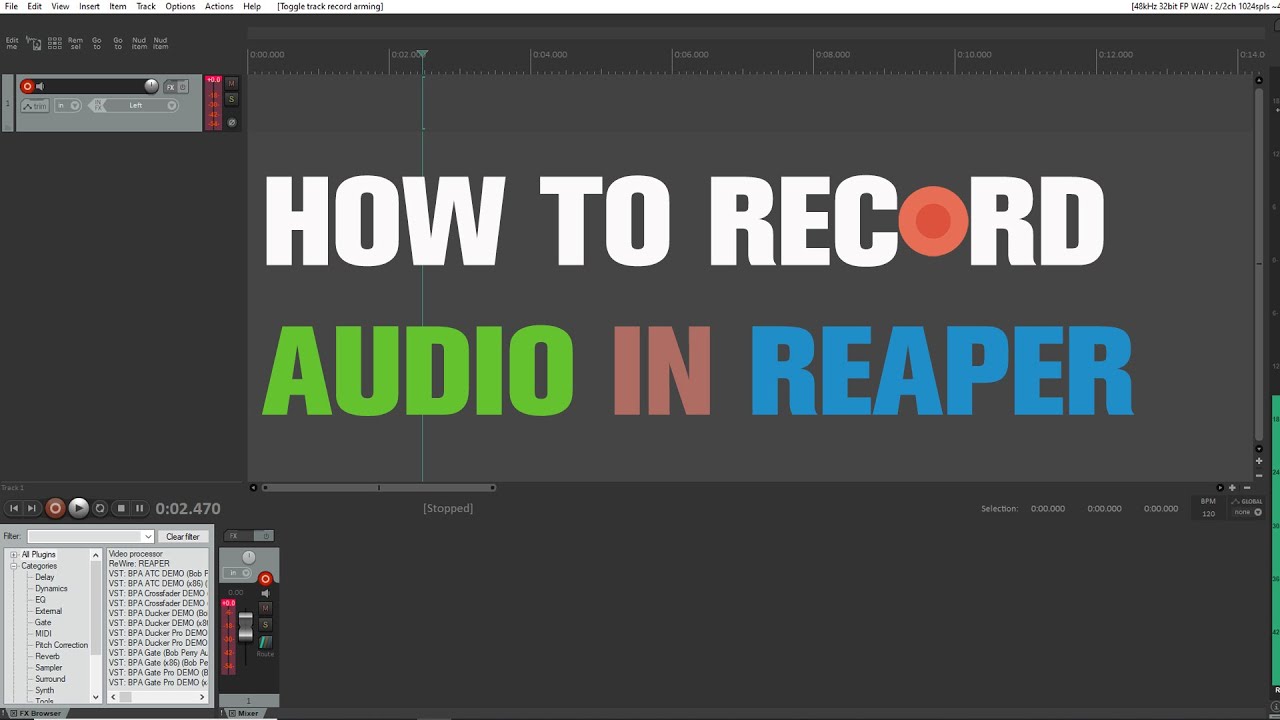Click the 'Rem sel' toolbar button
The height and width of the screenshot is (720, 1280).
pyautogui.click(x=75, y=43)
